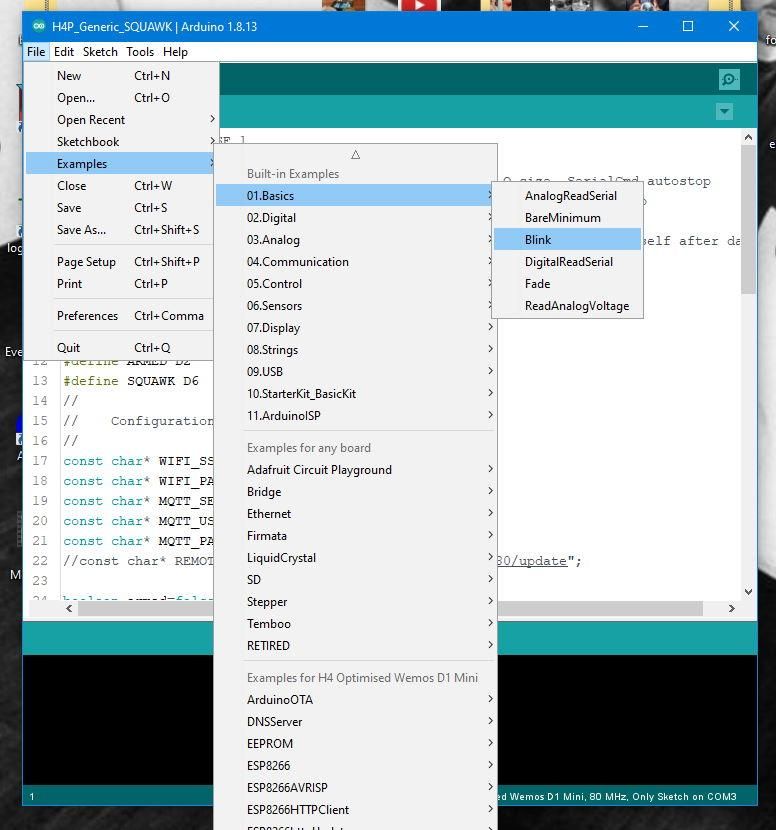
Task: Open the Fade example sketch
Action: click(567, 284)
